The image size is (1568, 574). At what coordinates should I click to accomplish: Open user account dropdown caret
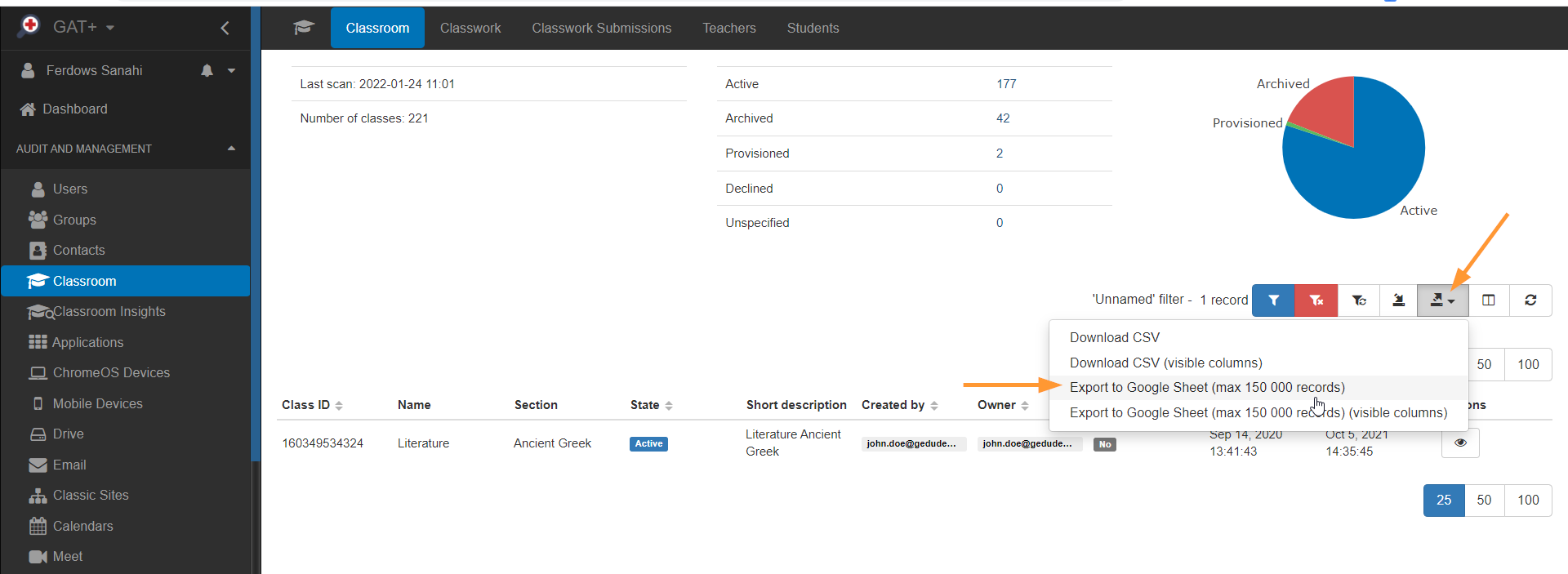[232, 71]
